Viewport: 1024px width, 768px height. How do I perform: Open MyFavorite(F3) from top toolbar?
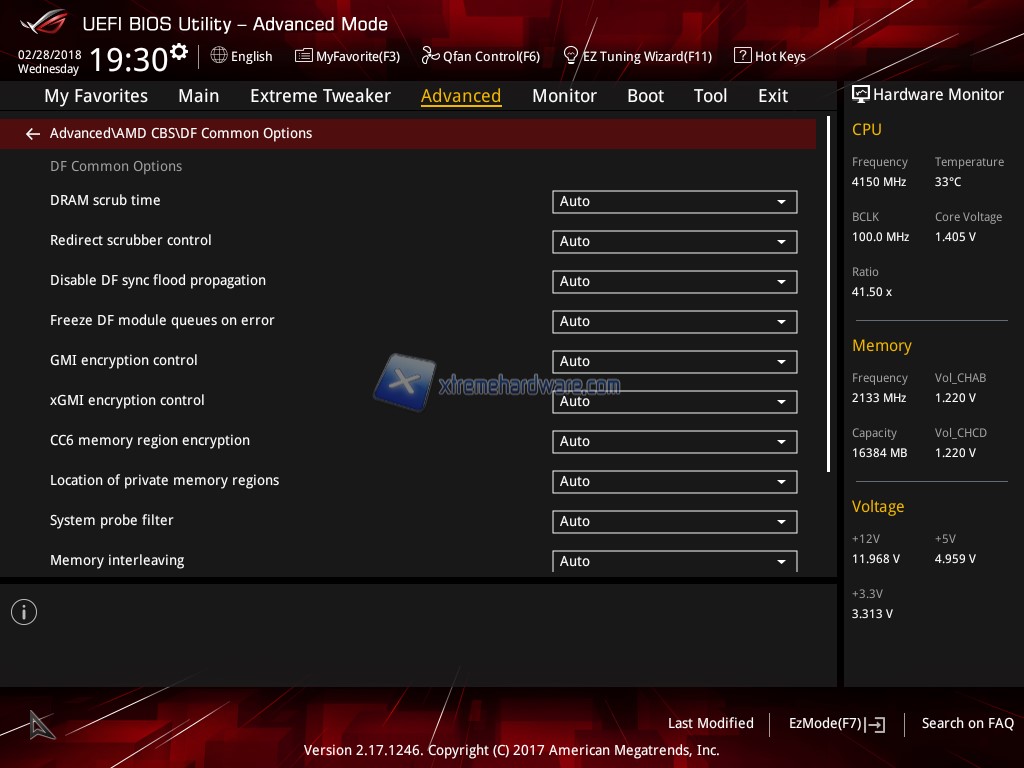pyautogui.click(x=347, y=56)
